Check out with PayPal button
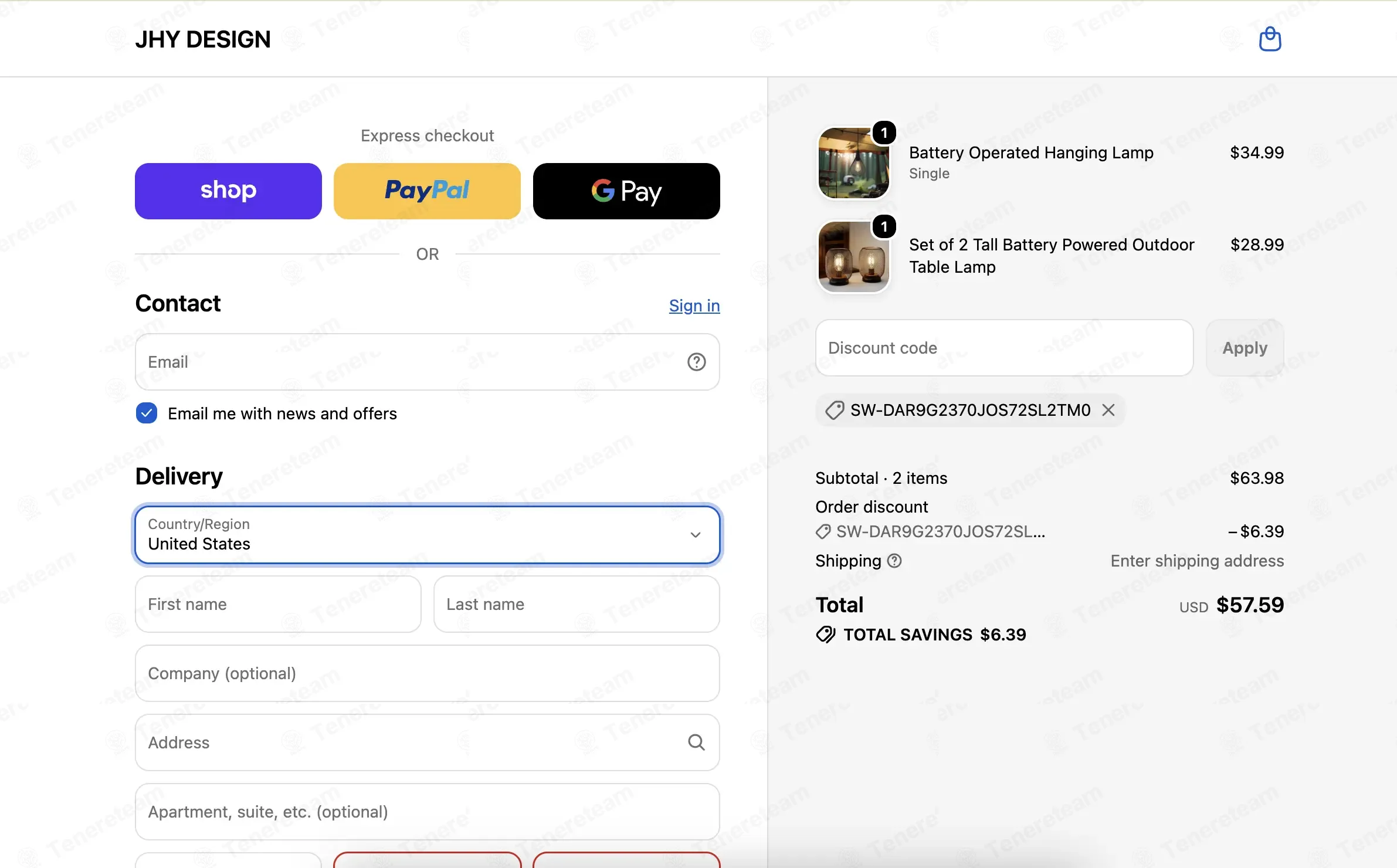 tap(427, 191)
